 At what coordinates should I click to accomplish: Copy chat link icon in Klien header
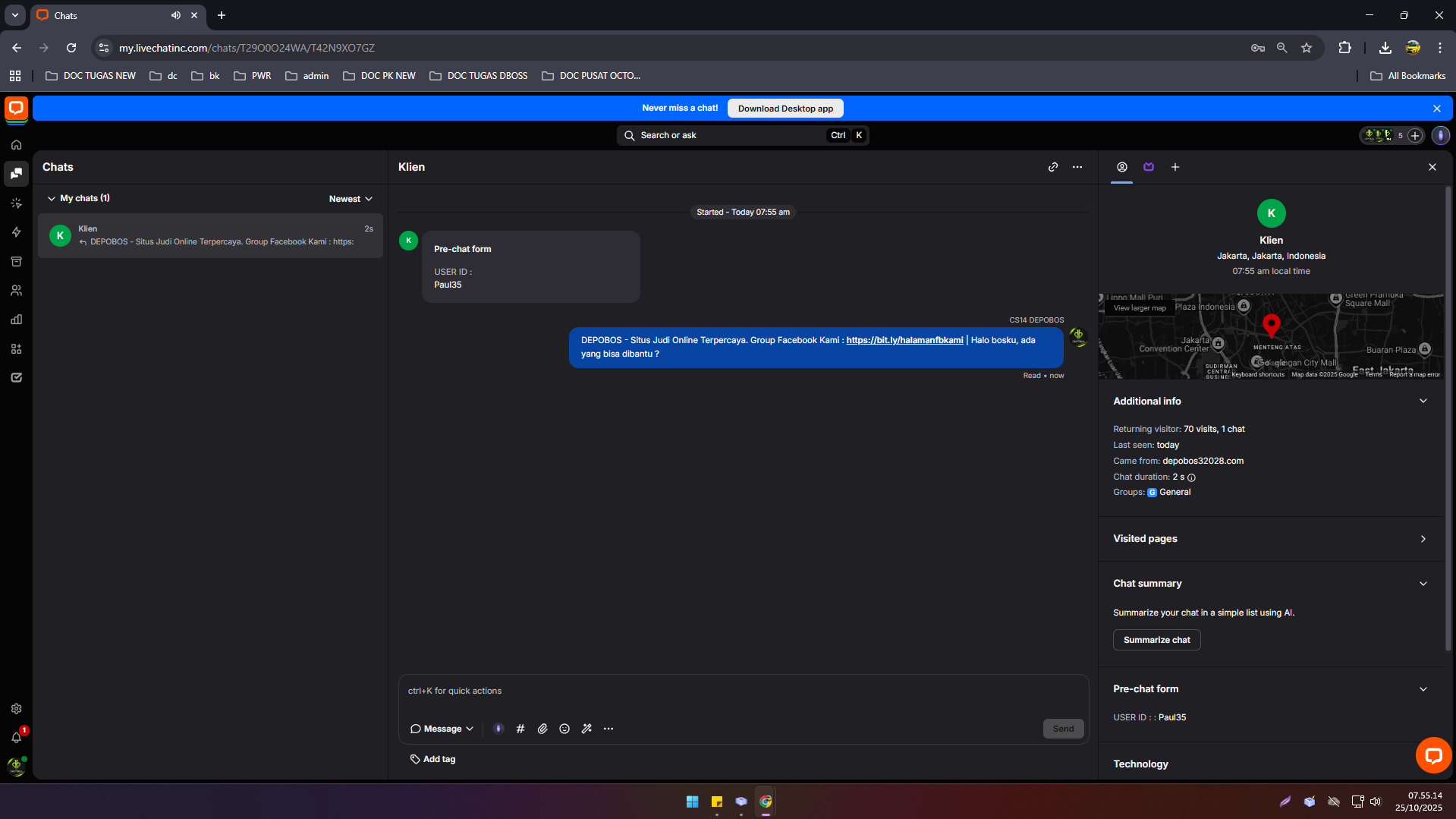point(1053,167)
